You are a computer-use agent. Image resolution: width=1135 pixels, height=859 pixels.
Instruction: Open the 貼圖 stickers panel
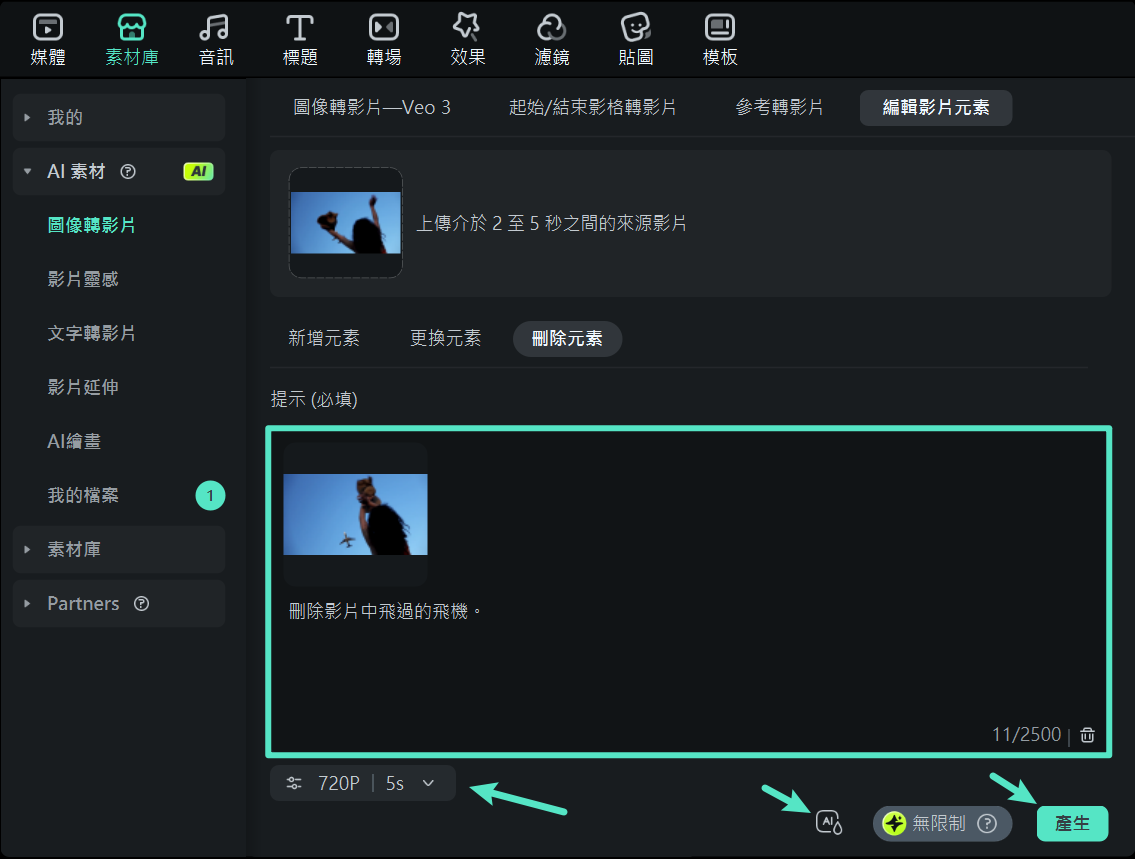pyautogui.click(x=636, y=38)
